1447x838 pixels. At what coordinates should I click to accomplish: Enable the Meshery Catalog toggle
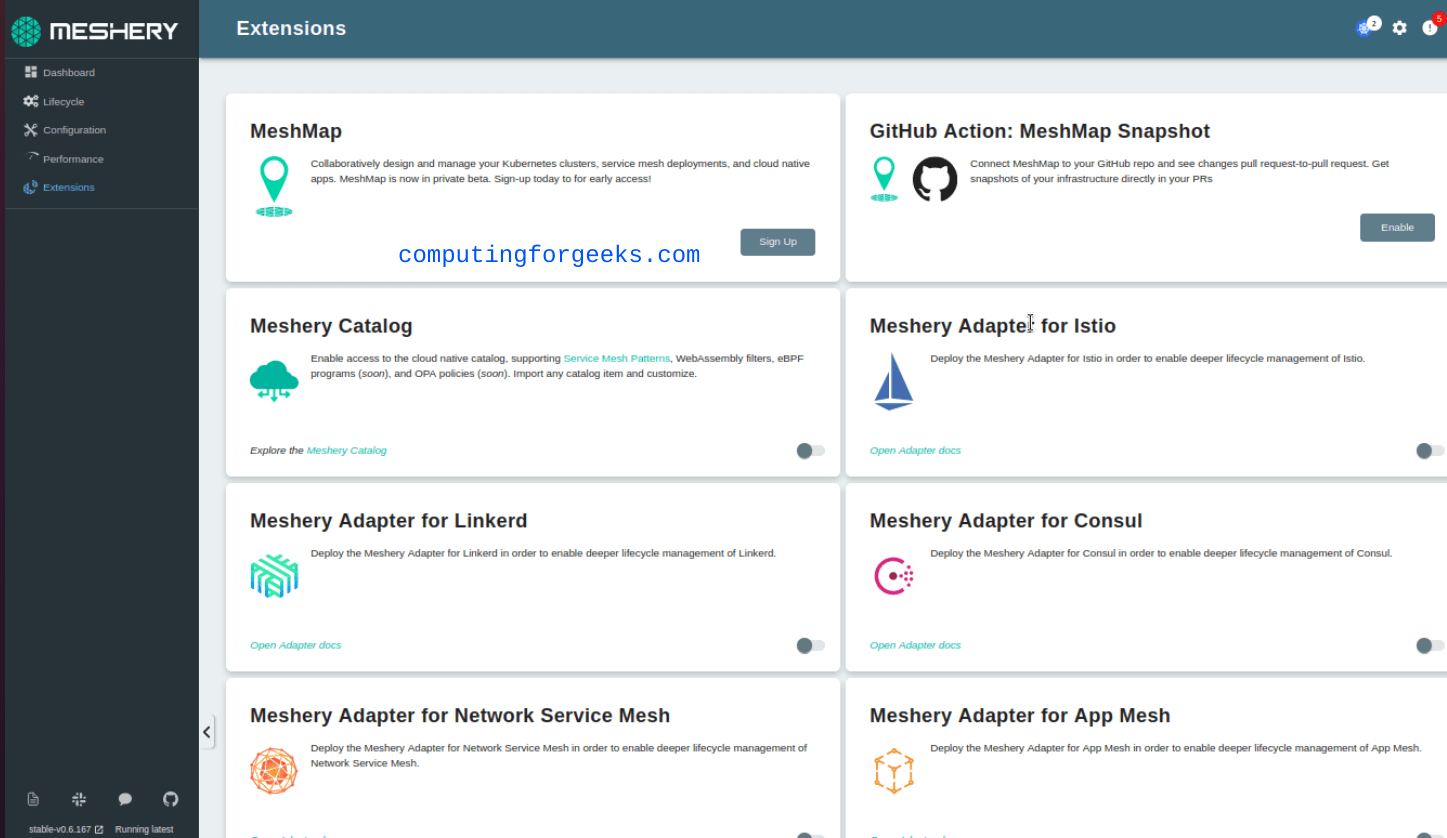tap(810, 450)
